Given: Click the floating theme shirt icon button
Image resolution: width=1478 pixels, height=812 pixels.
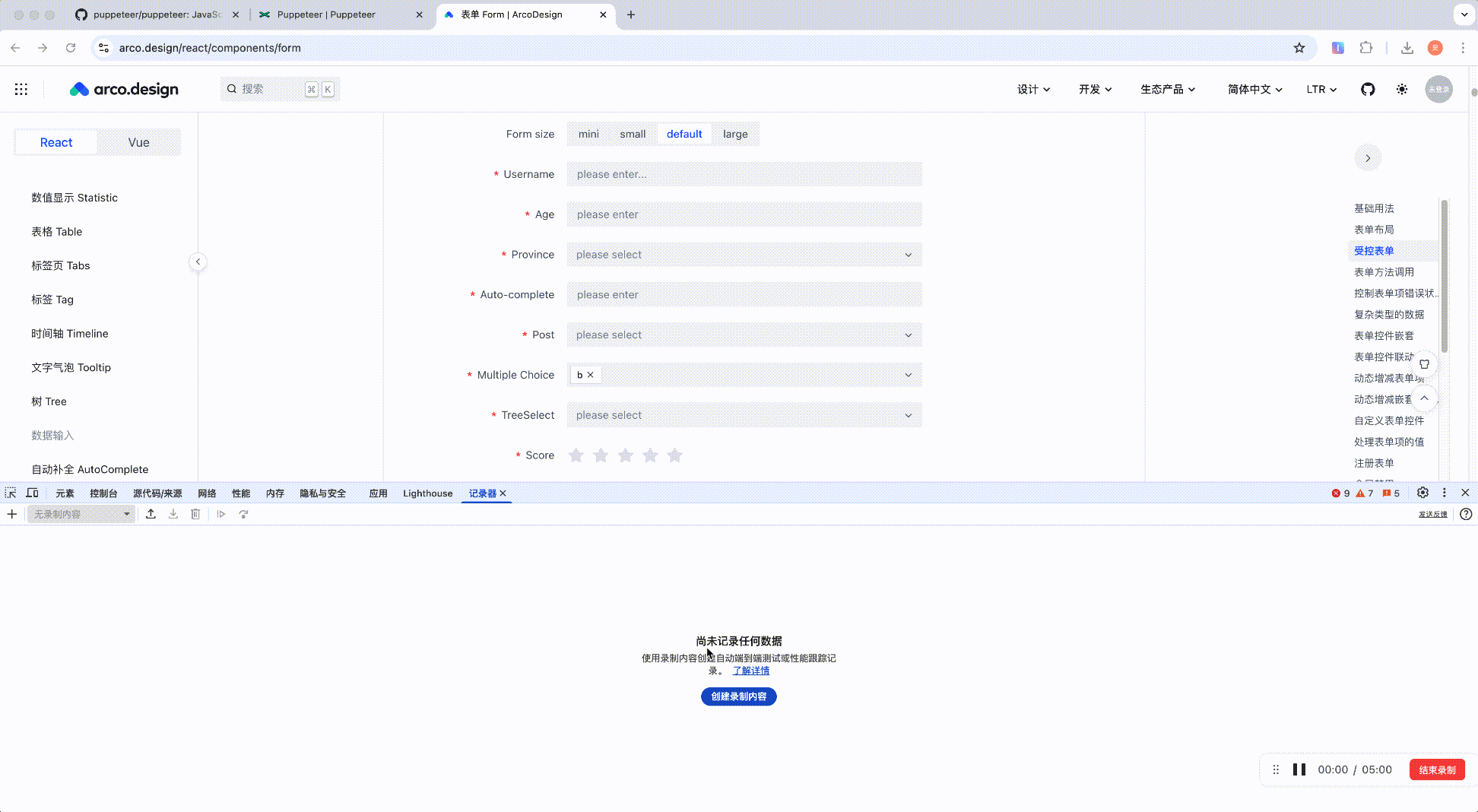Looking at the screenshot, I should [x=1424, y=364].
